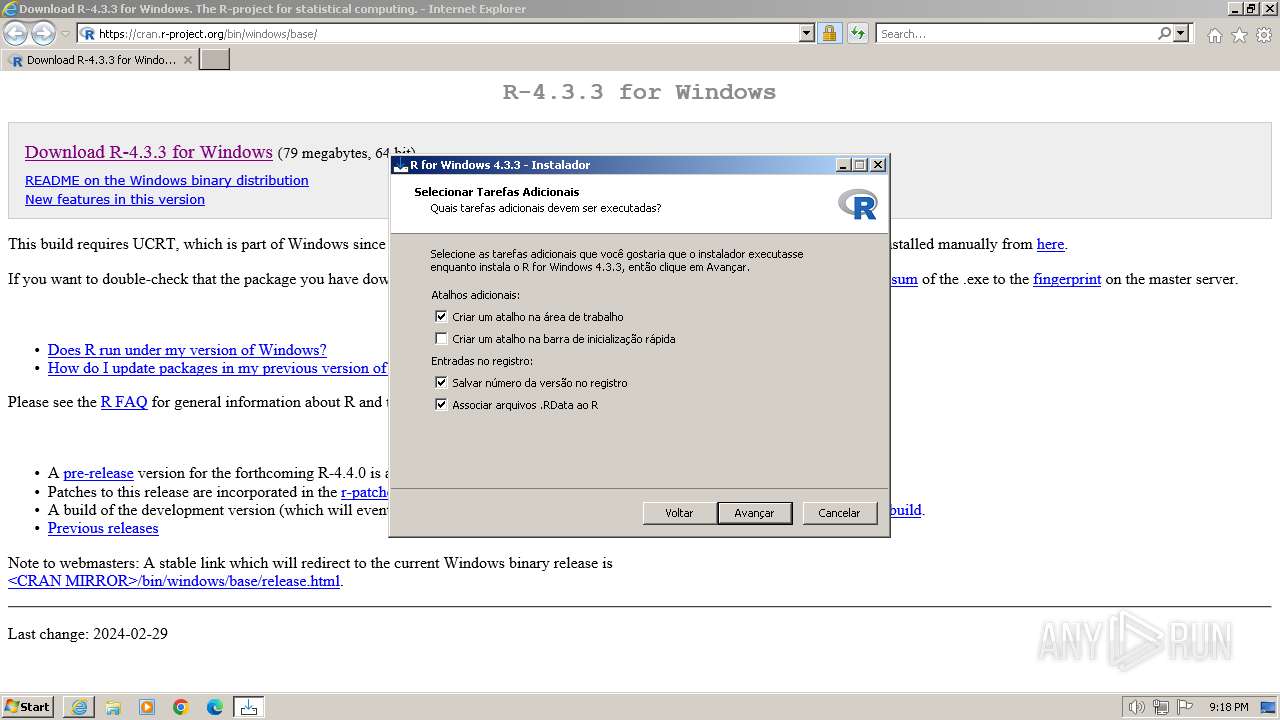Viewport: 1280px width, 720px height.
Task: Expand the address bar autocomplete dropdown
Action: [x=807, y=34]
